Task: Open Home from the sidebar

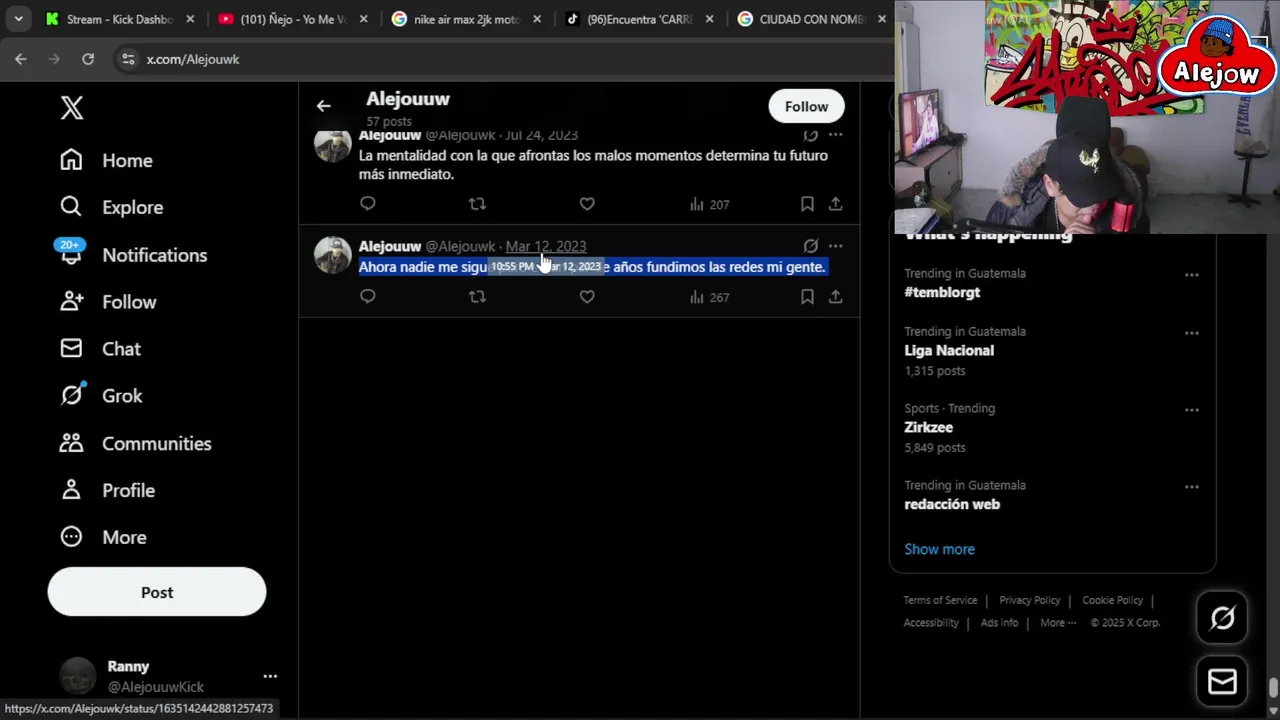Action: [x=107, y=160]
